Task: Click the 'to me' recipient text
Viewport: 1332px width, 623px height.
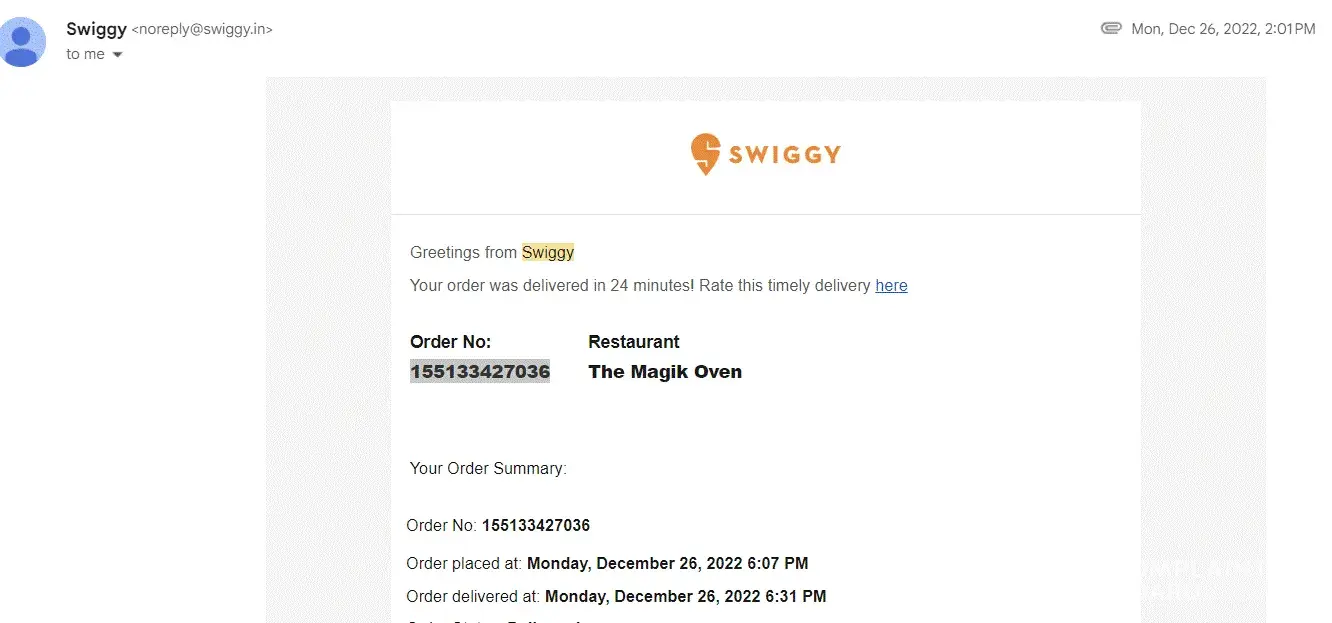Action: (x=85, y=55)
